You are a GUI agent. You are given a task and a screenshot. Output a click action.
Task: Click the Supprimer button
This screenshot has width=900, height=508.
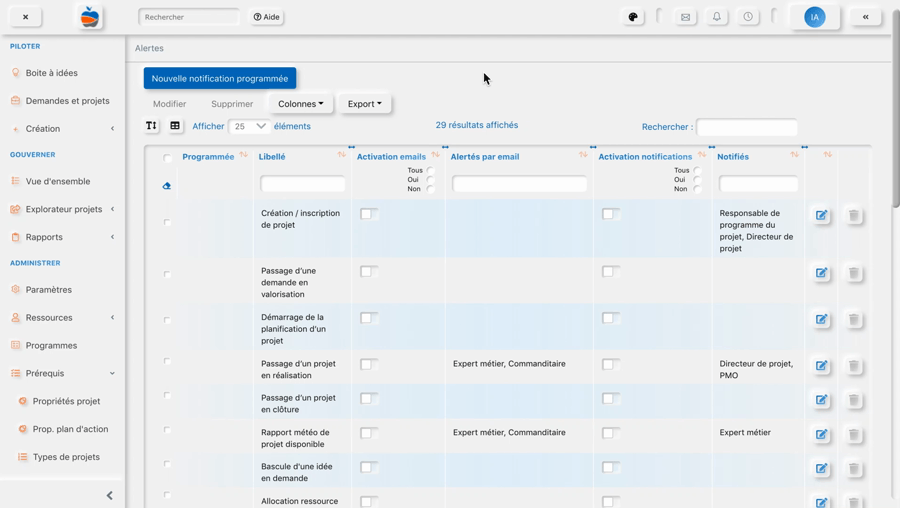232,104
